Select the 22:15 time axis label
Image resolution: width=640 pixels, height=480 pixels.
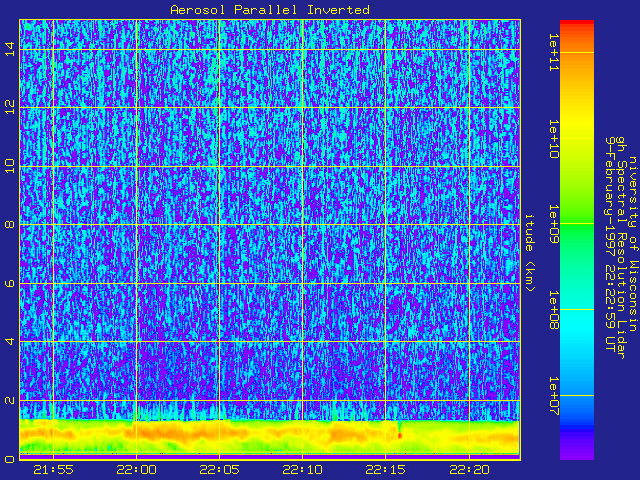(386, 470)
